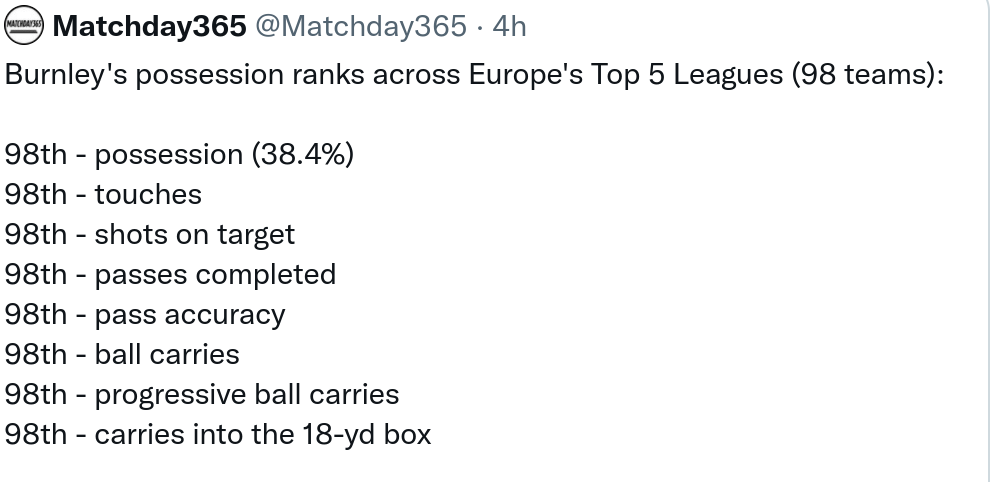Click the "carries into the 18-yd box" line

click(x=263, y=435)
